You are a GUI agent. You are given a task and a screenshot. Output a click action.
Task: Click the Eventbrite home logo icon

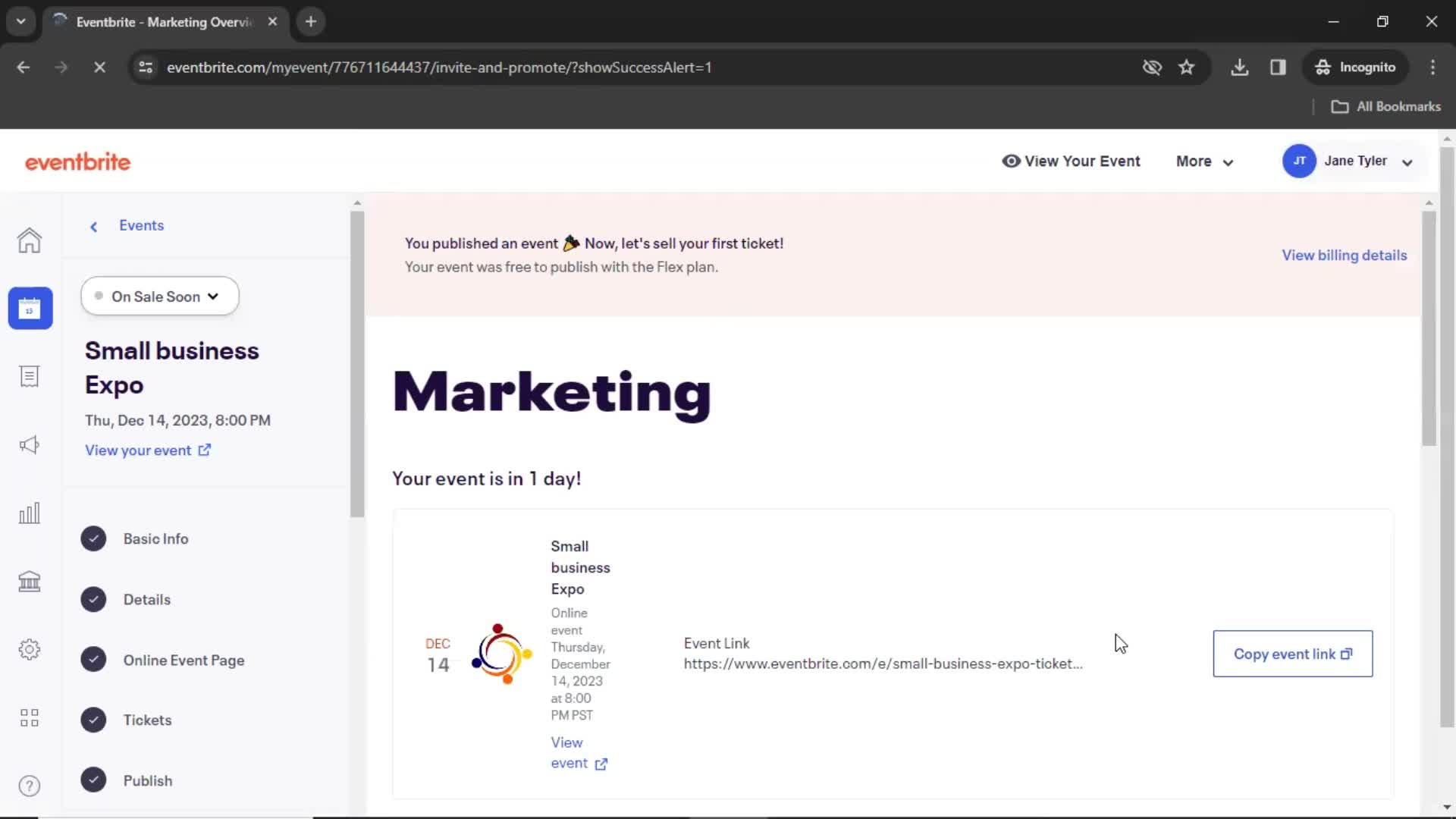77,161
